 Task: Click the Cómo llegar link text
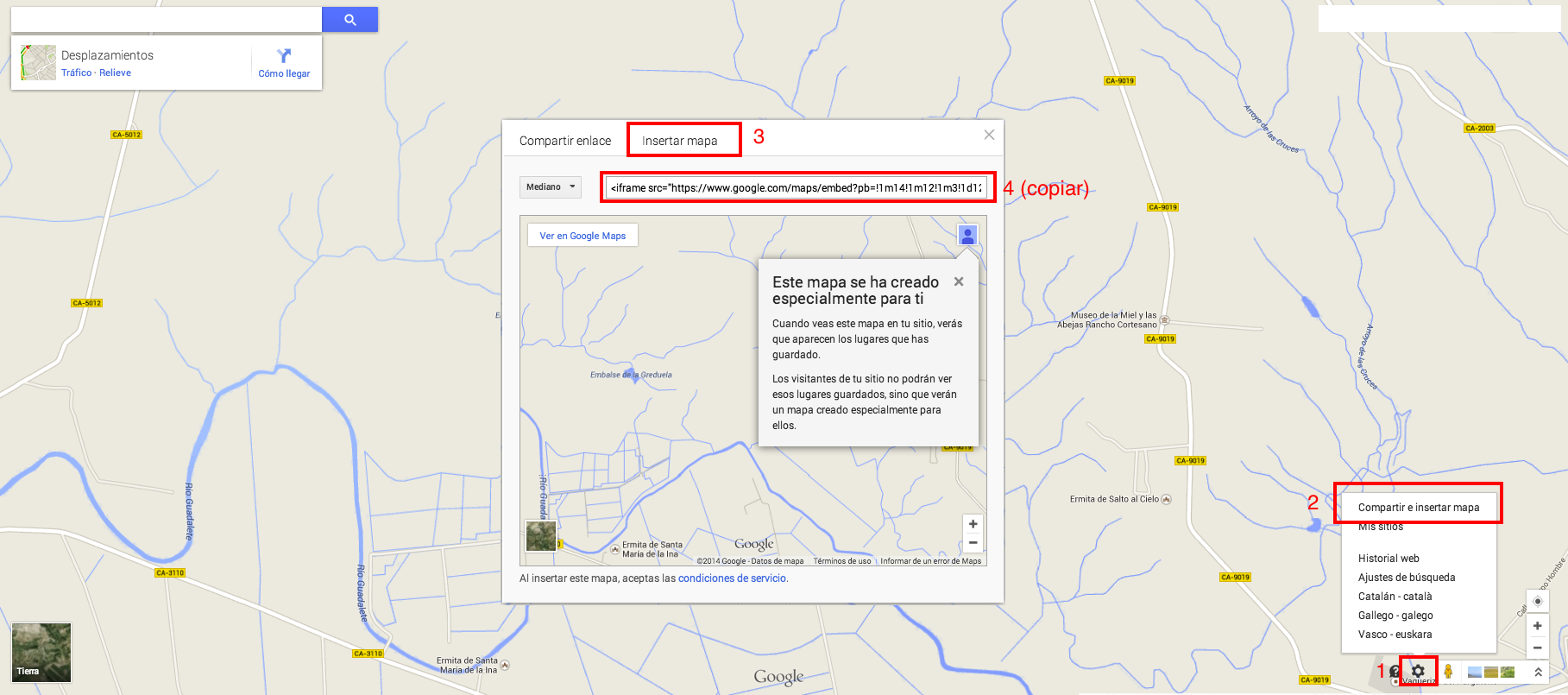pos(284,73)
